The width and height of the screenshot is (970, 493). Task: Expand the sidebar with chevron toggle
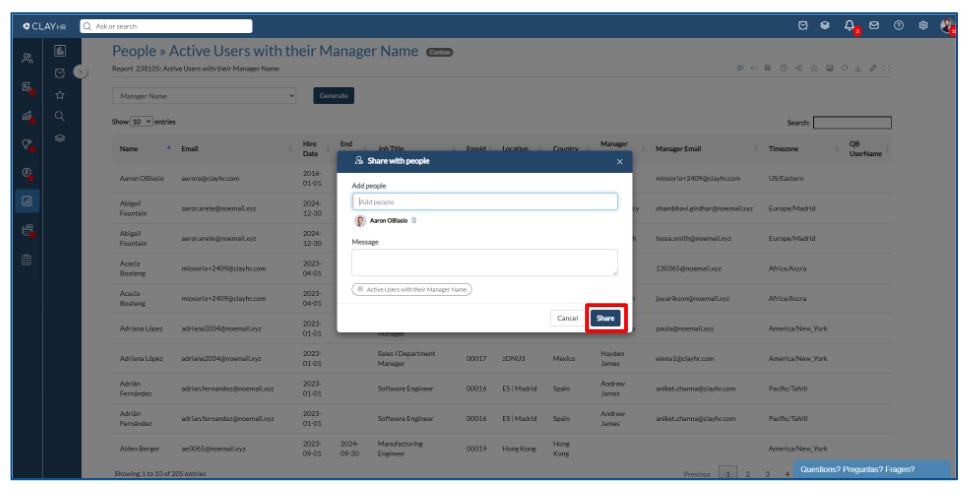pos(80,72)
